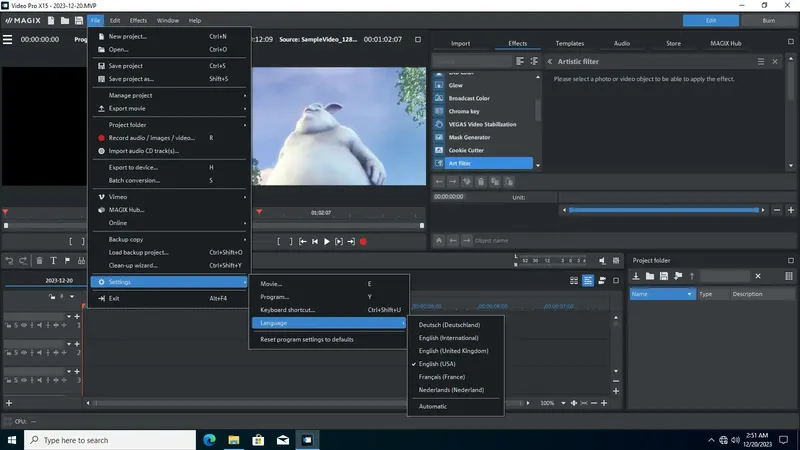Click Keyboard shortcut... in Settings submenu
The image size is (800, 450).
click(x=290, y=310)
